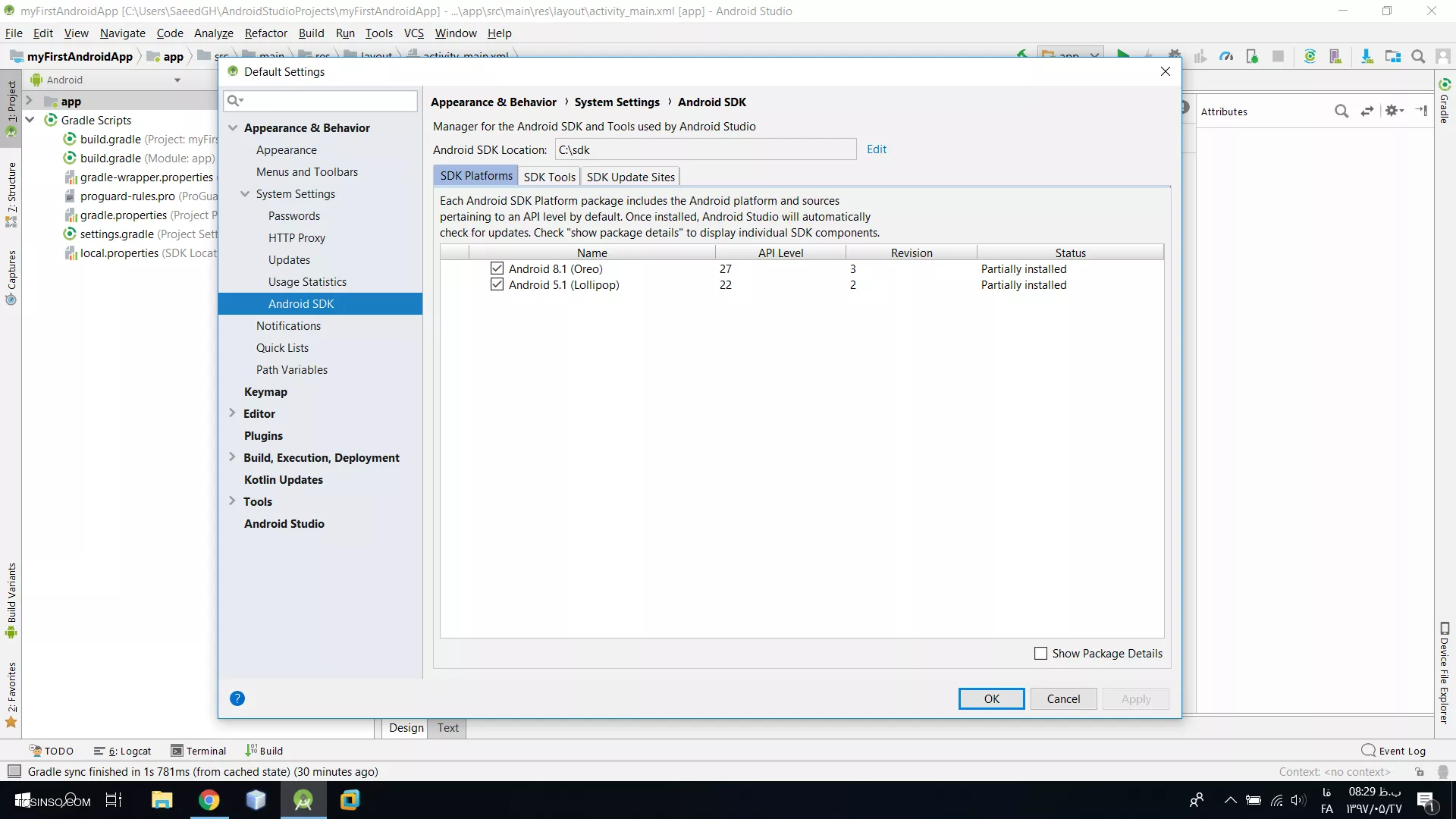Hide the Attributes panel with arrow icon

click(x=1421, y=111)
